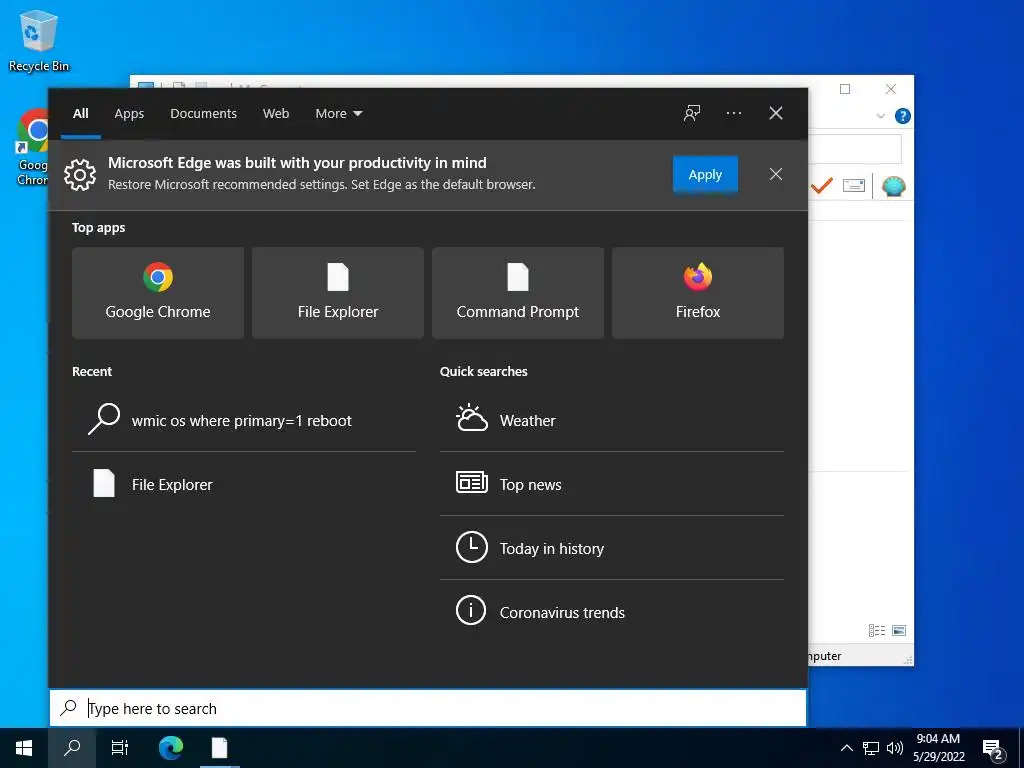Click the Top apps heading
This screenshot has width=1024, height=768.
(99, 227)
